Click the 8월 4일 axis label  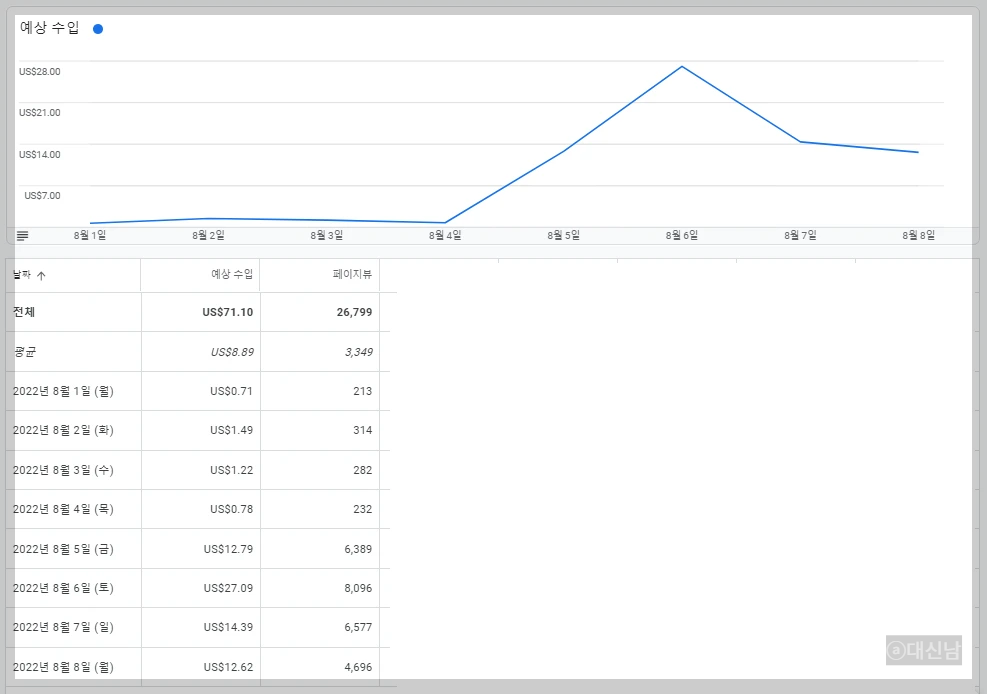(445, 235)
